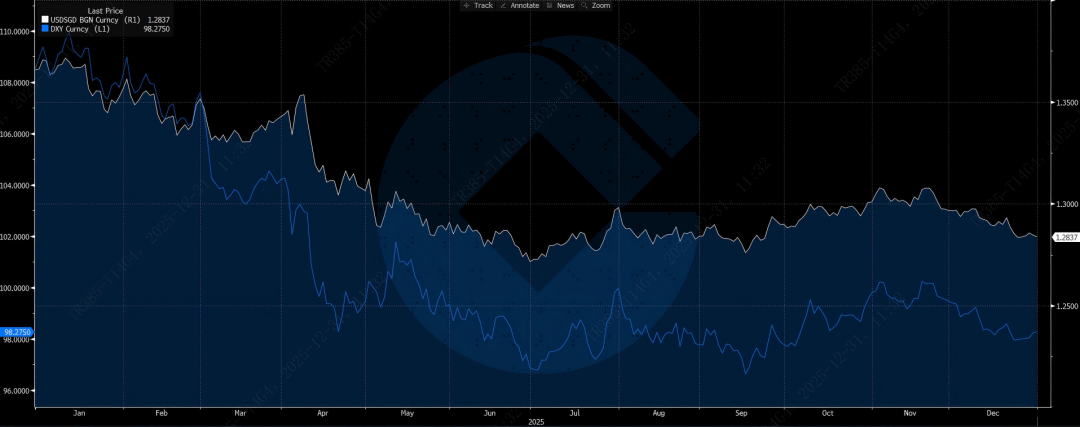Click the 2025 year label below axis
Image resolution: width=1080 pixels, height=427 pixels.
click(538, 421)
